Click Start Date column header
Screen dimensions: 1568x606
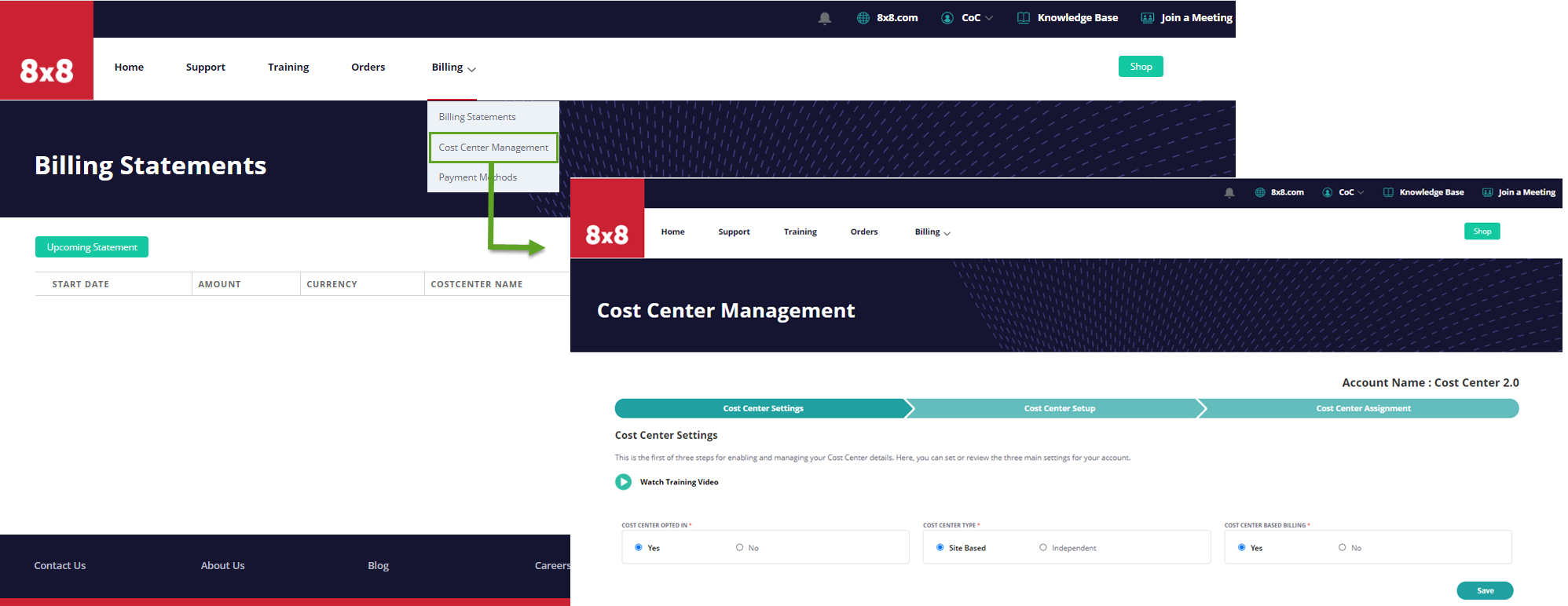[x=80, y=284]
